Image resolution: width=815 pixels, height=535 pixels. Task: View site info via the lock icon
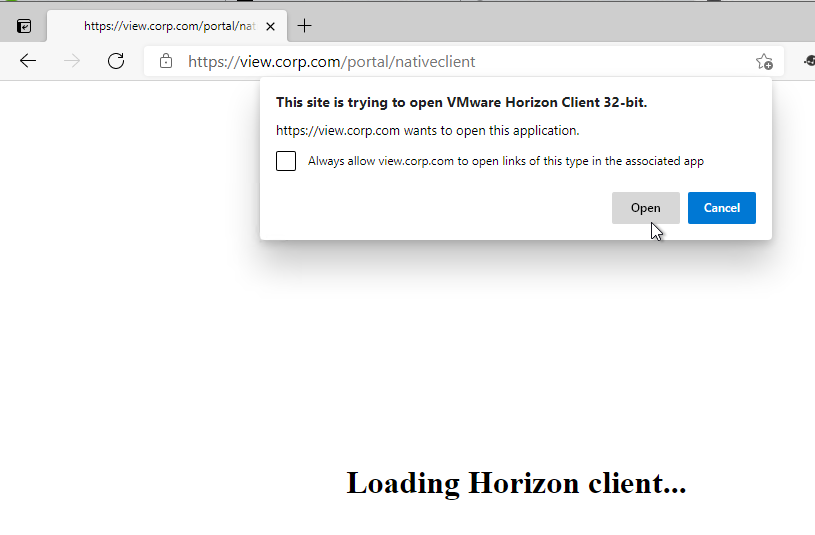coord(166,61)
